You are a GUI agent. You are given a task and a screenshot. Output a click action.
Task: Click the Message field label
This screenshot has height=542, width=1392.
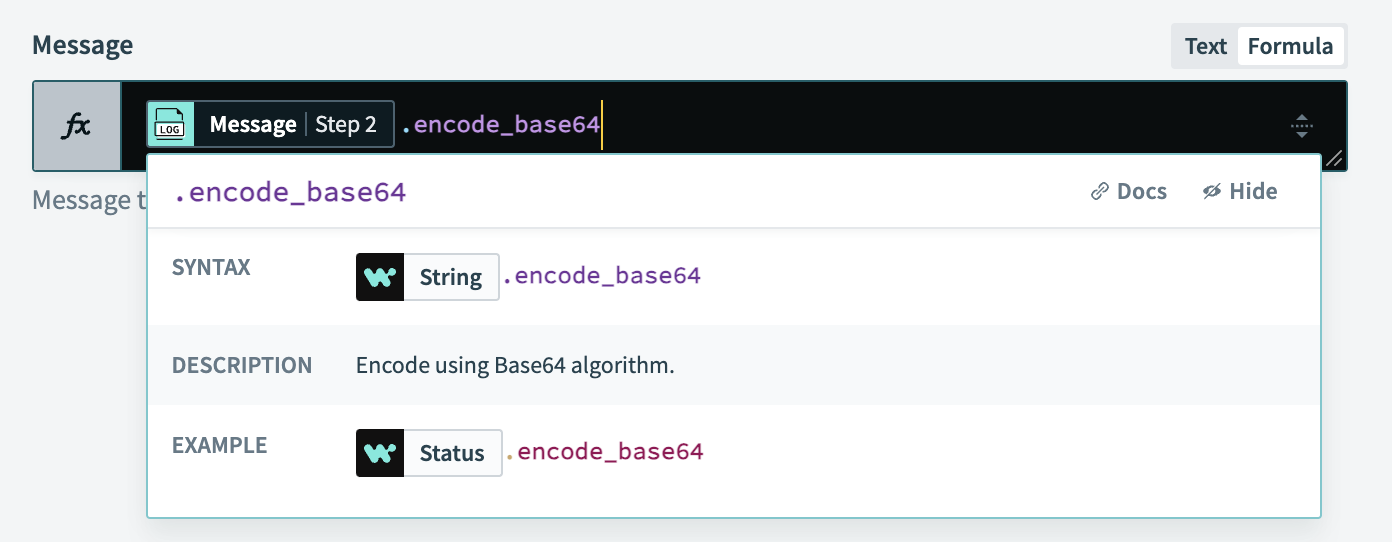click(83, 45)
